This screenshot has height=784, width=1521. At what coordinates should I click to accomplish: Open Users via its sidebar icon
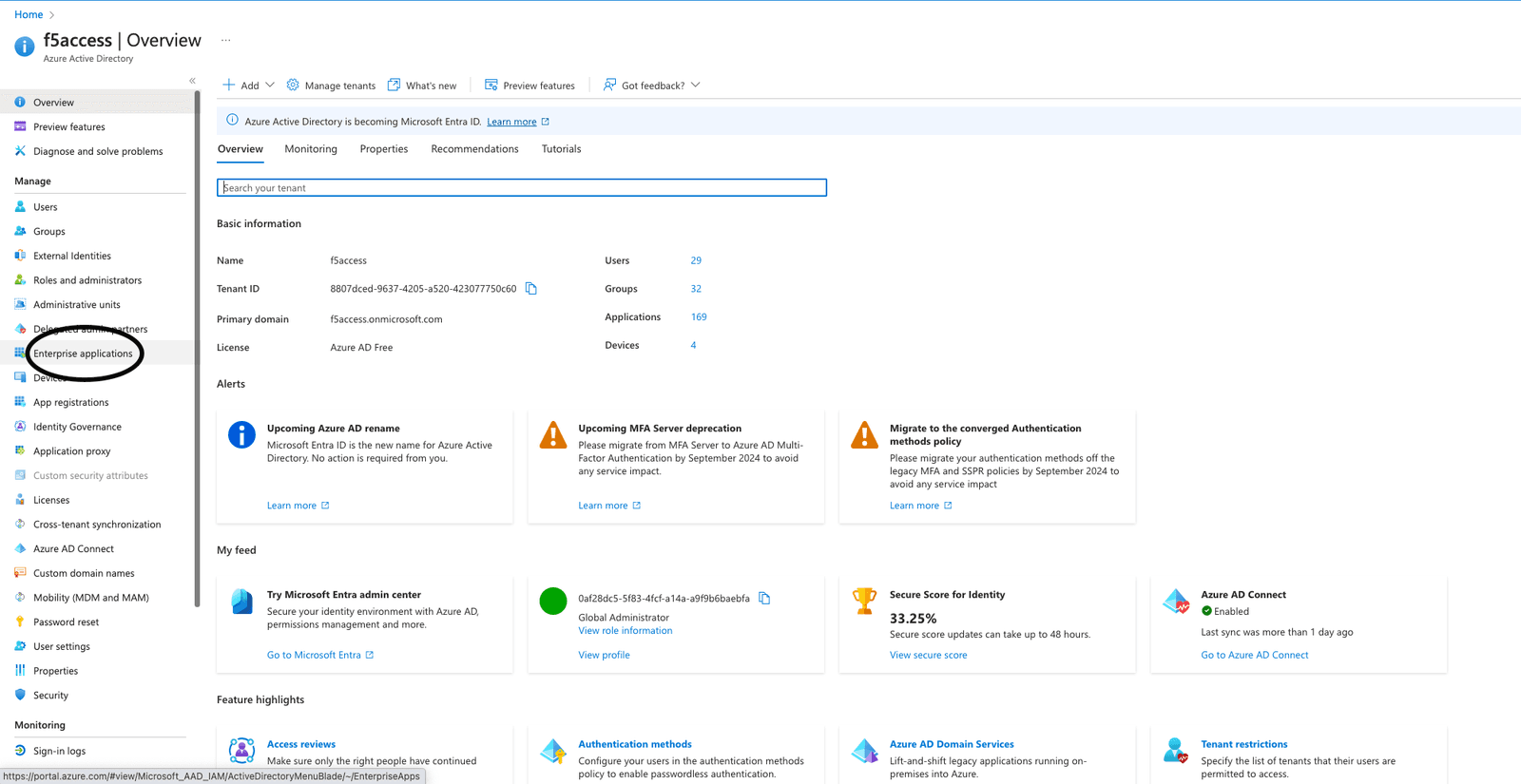(20, 206)
